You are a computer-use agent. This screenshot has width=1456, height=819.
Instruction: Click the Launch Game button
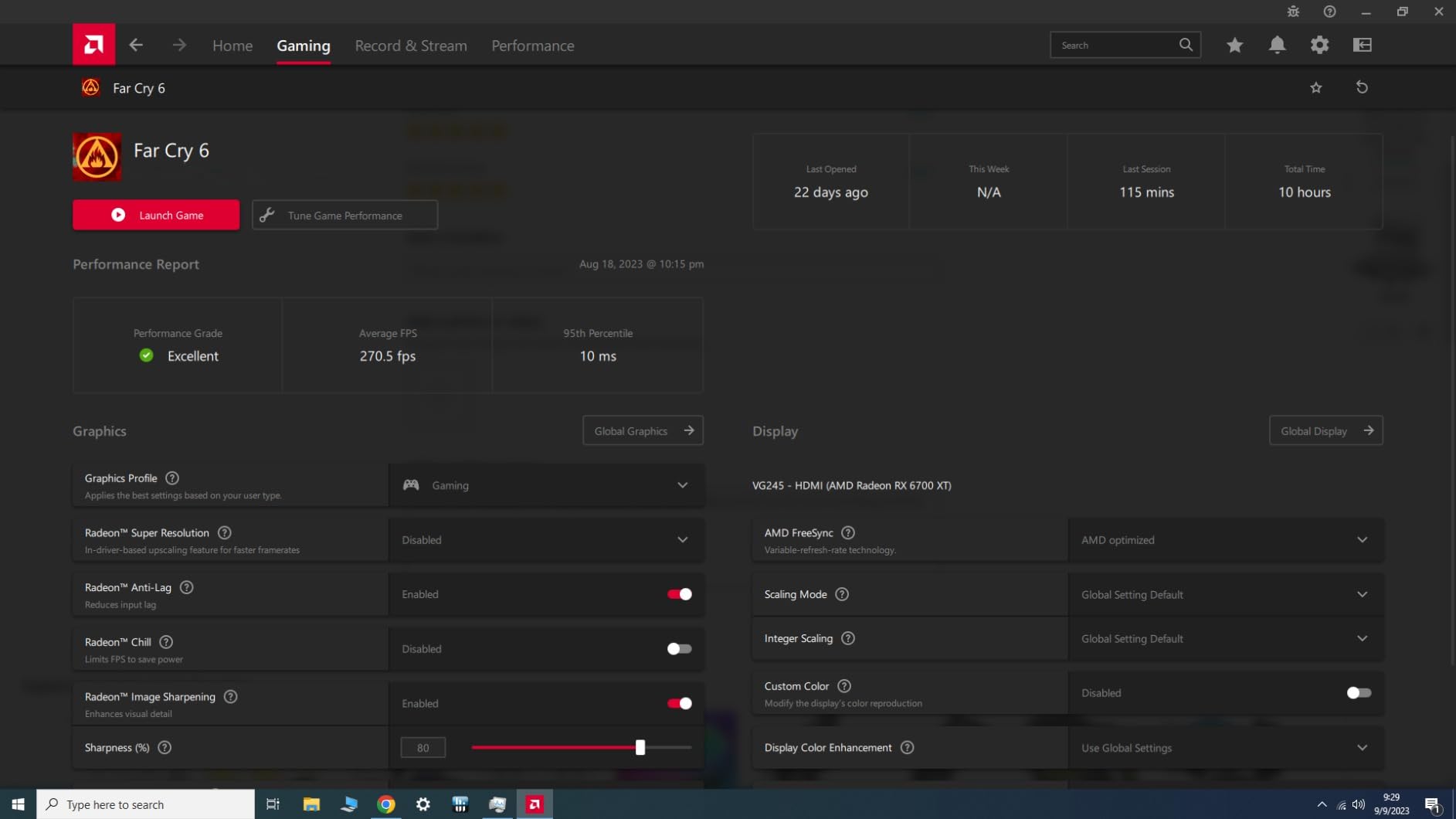tap(156, 215)
